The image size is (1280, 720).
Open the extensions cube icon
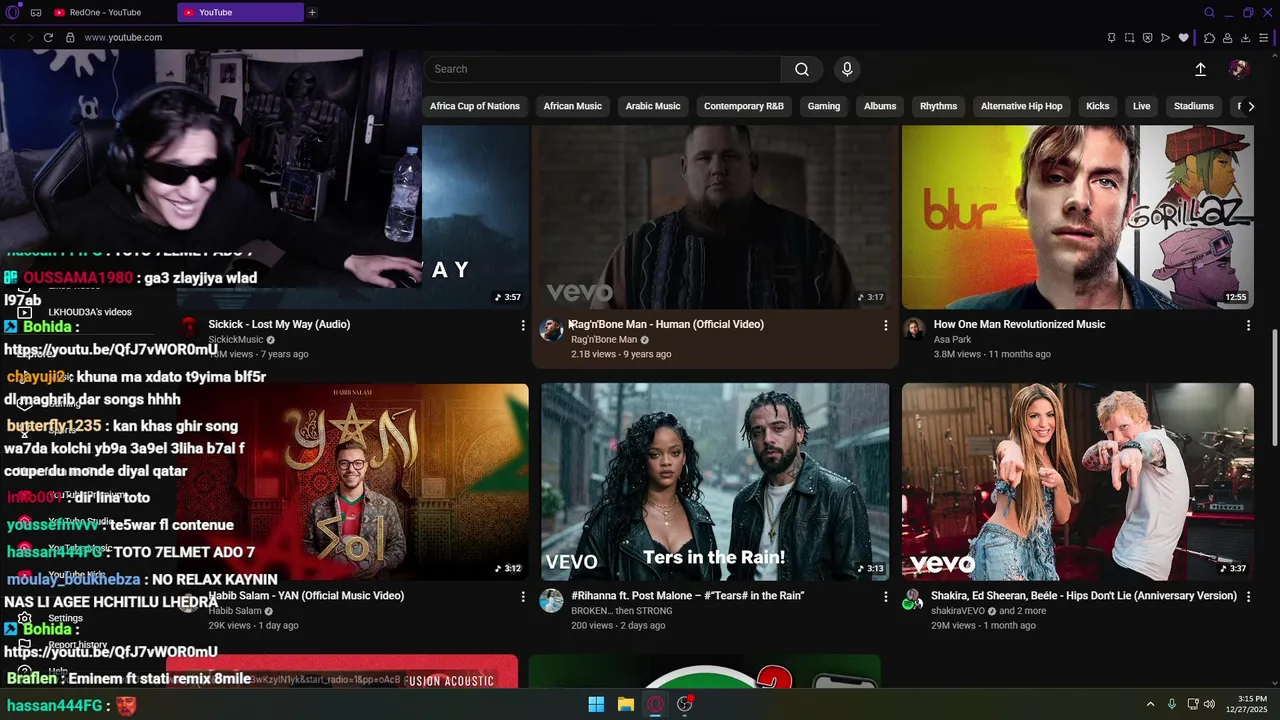1209,38
